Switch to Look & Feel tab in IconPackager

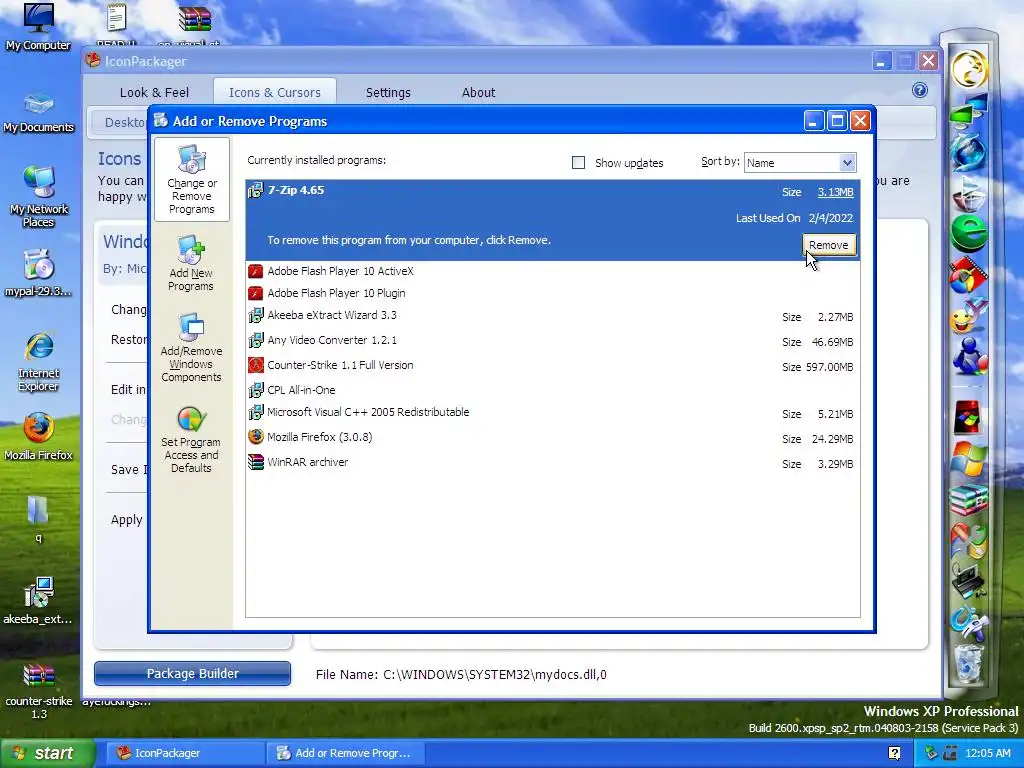point(154,93)
